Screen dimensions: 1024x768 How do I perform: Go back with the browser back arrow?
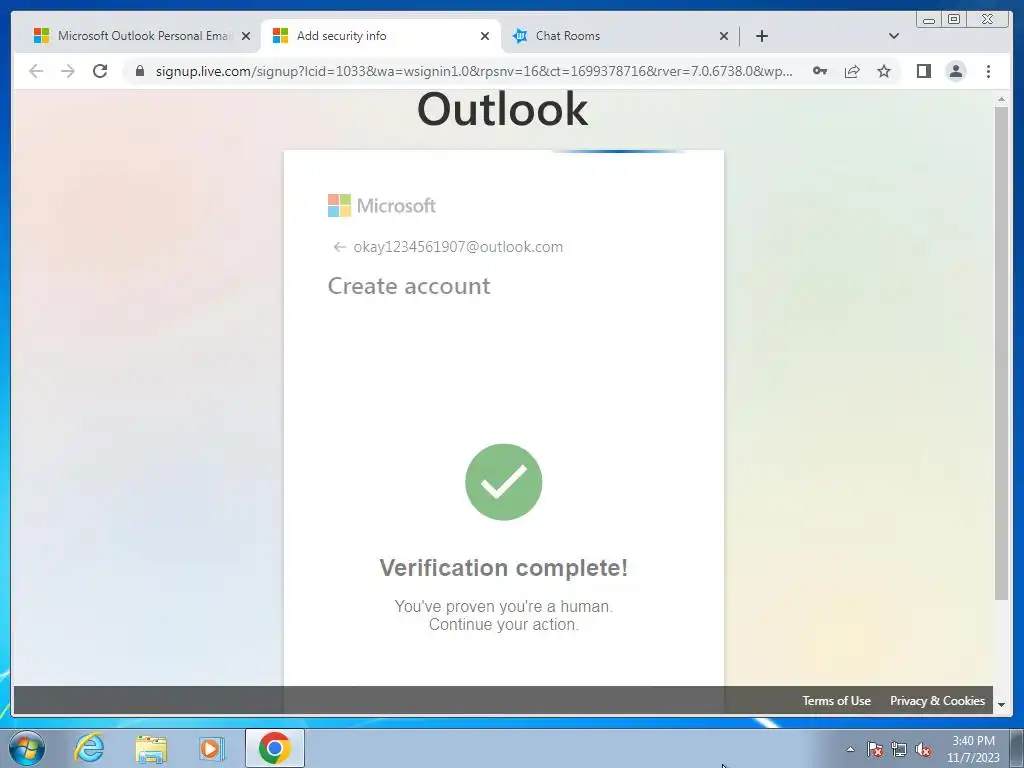click(x=36, y=71)
